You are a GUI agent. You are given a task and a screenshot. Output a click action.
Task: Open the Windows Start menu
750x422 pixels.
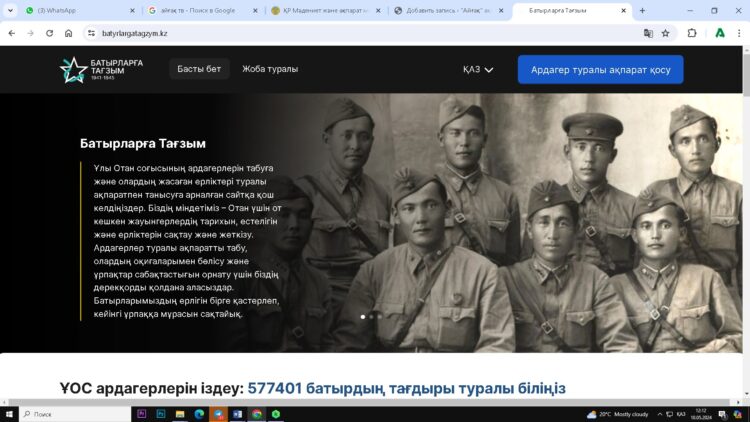[9, 414]
